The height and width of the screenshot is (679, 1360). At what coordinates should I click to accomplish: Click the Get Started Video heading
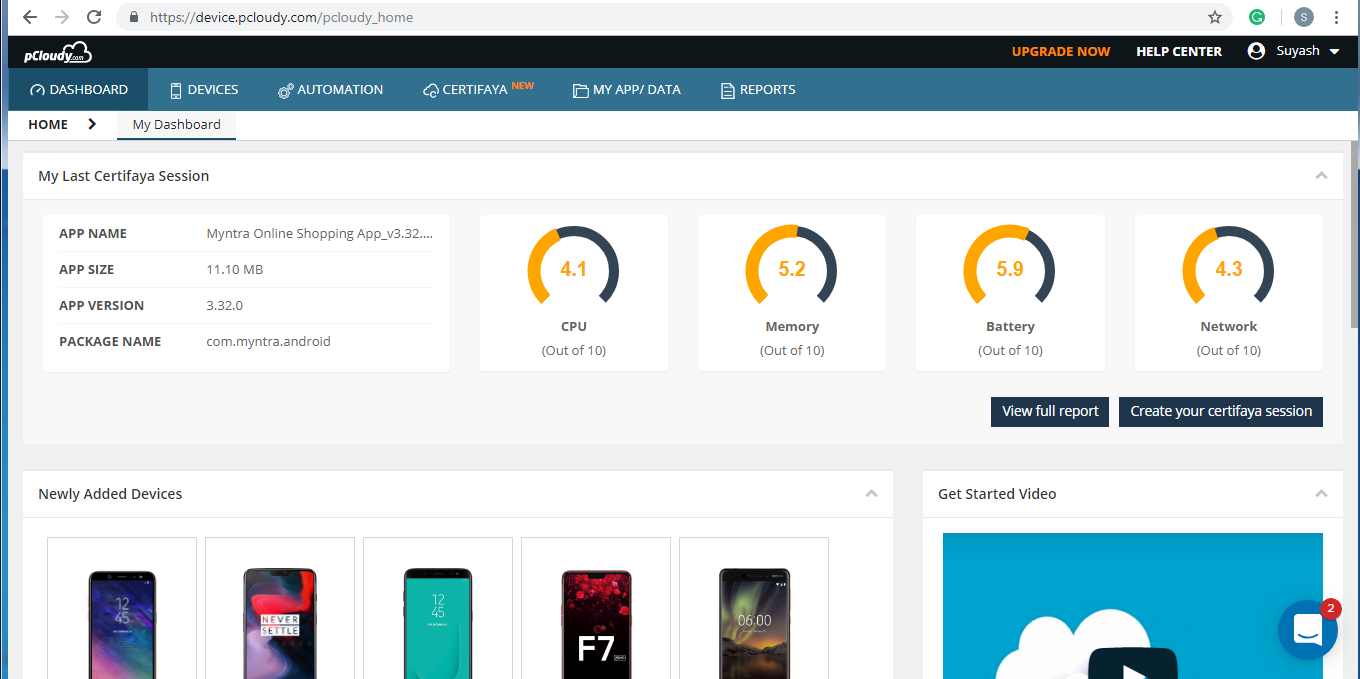[x=997, y=494]
